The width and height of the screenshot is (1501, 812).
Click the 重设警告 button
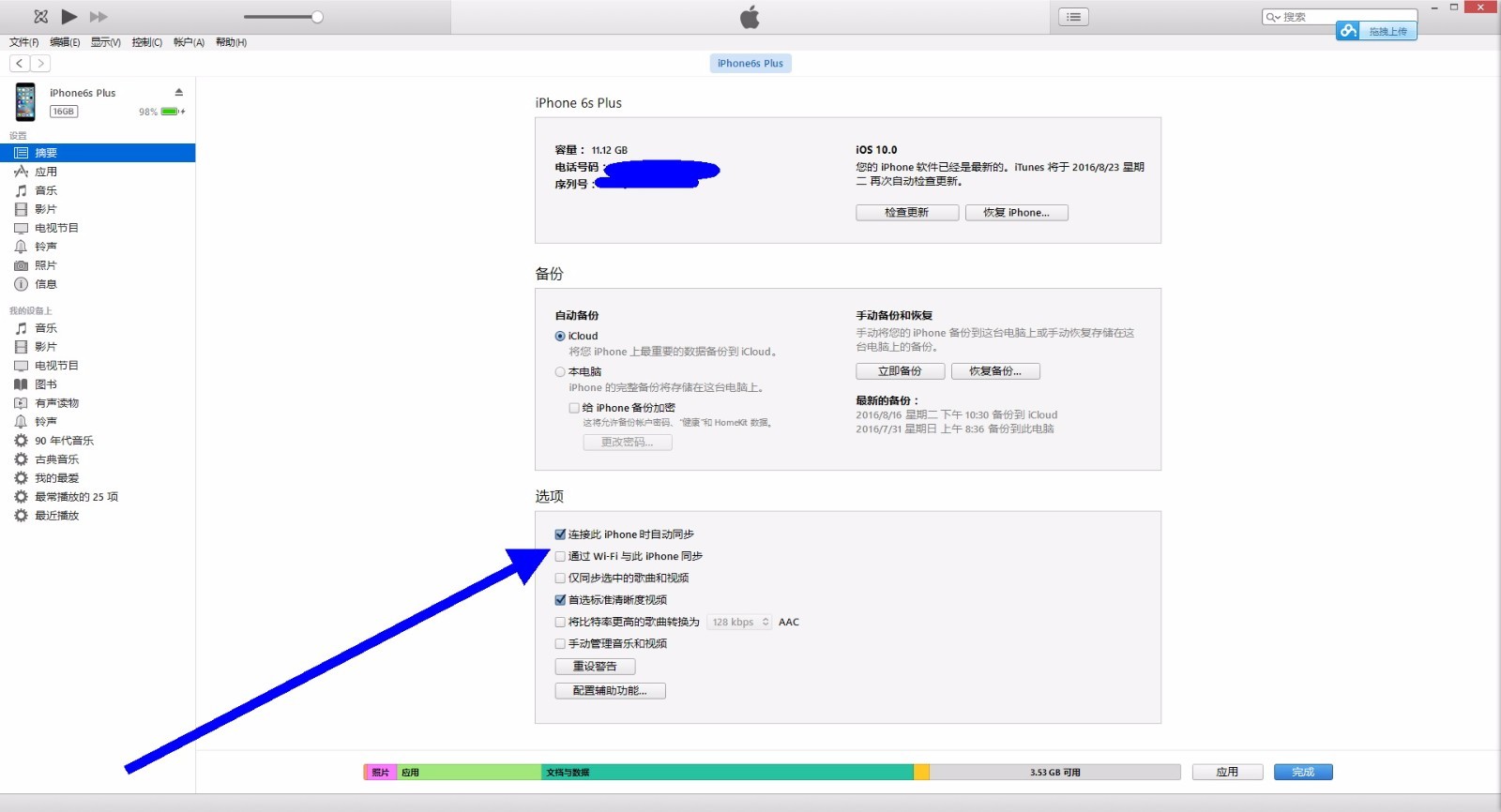(595, 667)
